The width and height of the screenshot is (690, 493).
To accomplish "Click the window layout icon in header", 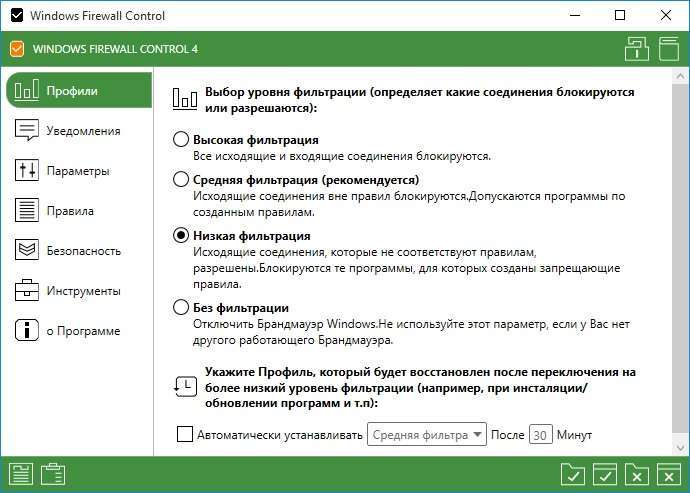I will (x=669, y=49).
